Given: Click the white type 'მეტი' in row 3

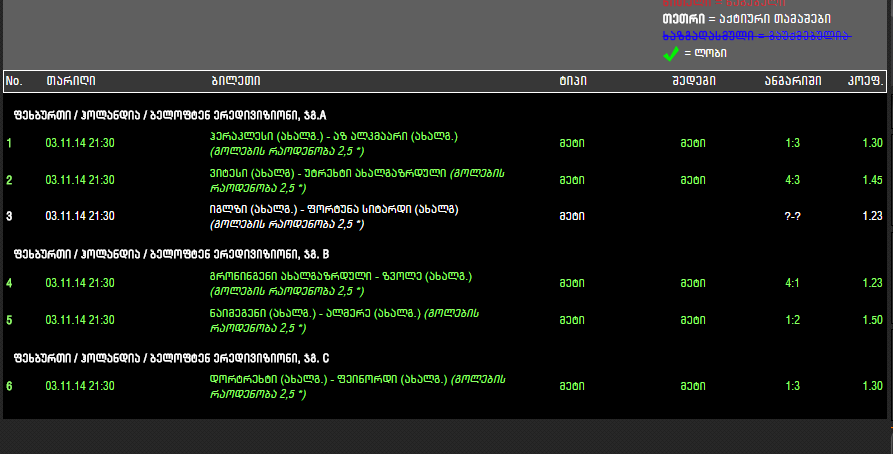Looking at the screenshot, I should (572, 216).
